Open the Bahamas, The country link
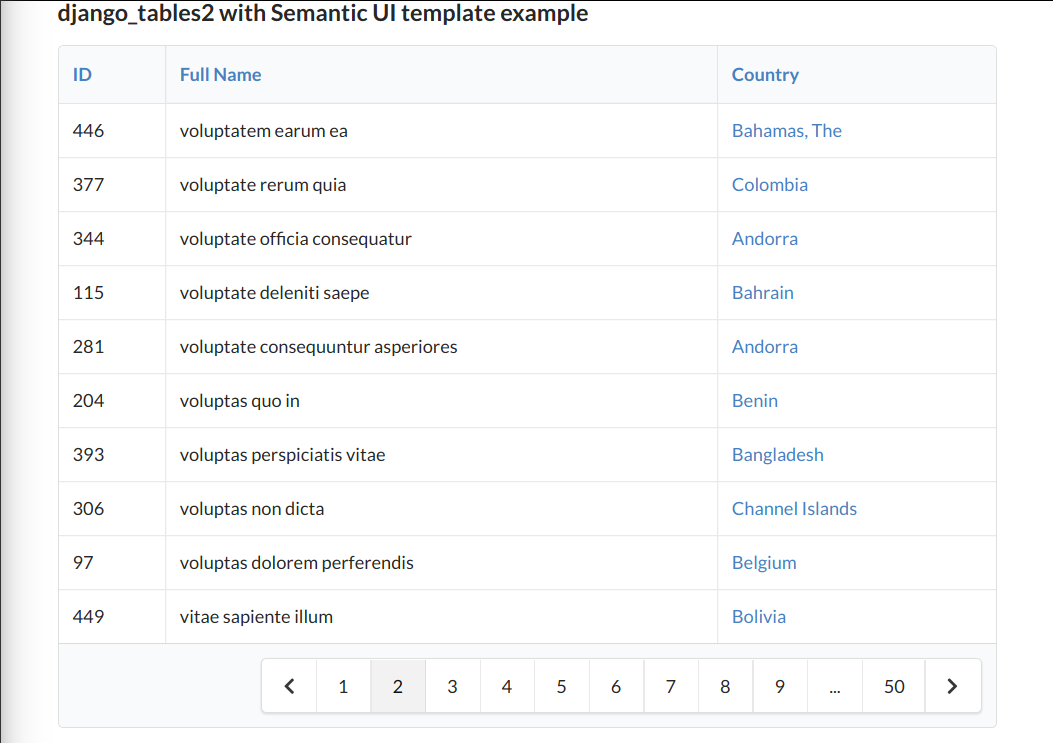 click(x=787, y=130)
